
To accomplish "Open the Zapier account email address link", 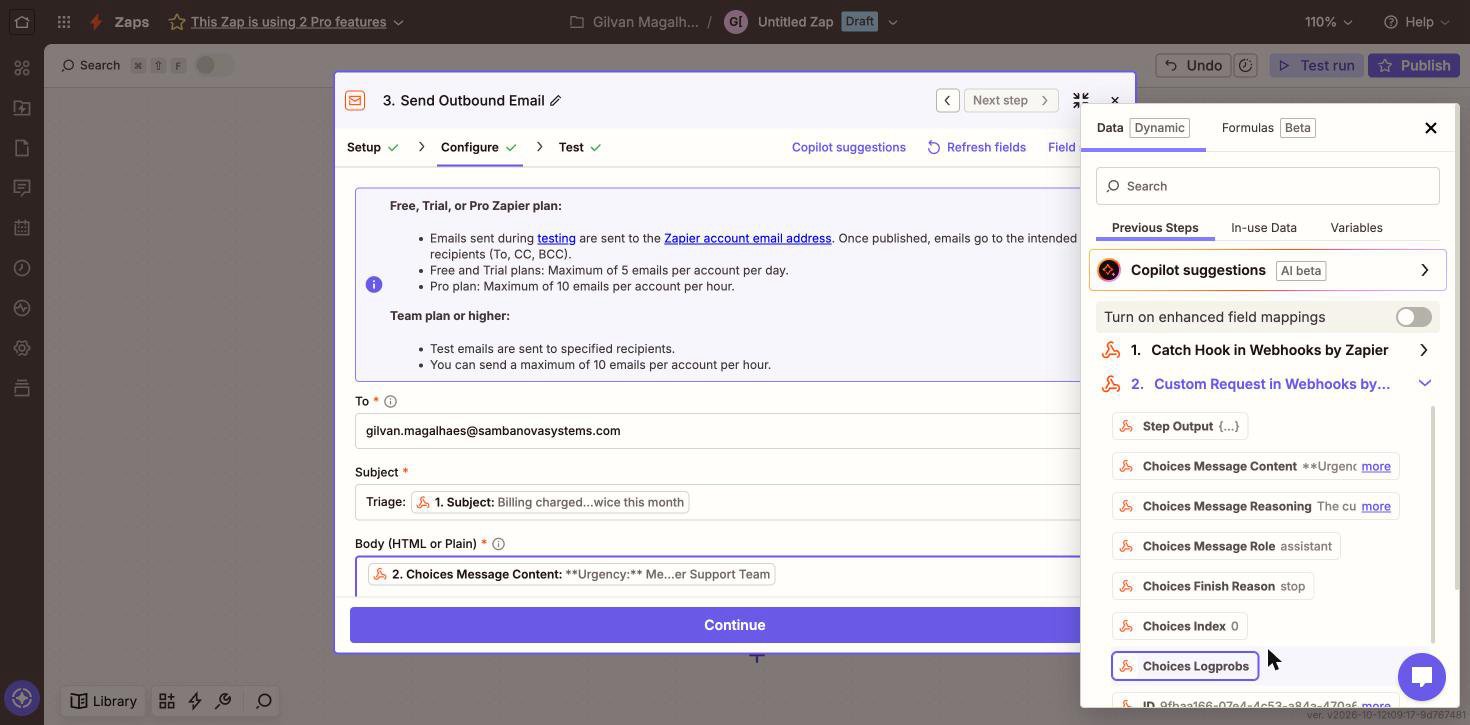I will pyautogui.click(x=748, y=238).
